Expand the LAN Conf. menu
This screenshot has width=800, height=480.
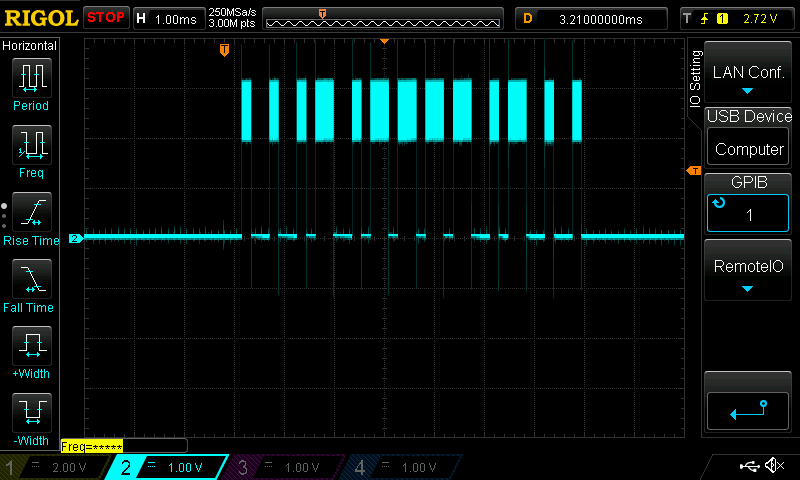click(x=747, y=73)
